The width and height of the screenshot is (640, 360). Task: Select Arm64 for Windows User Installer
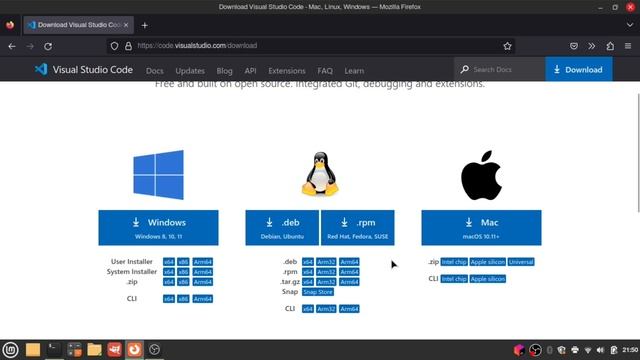[202, 262]
